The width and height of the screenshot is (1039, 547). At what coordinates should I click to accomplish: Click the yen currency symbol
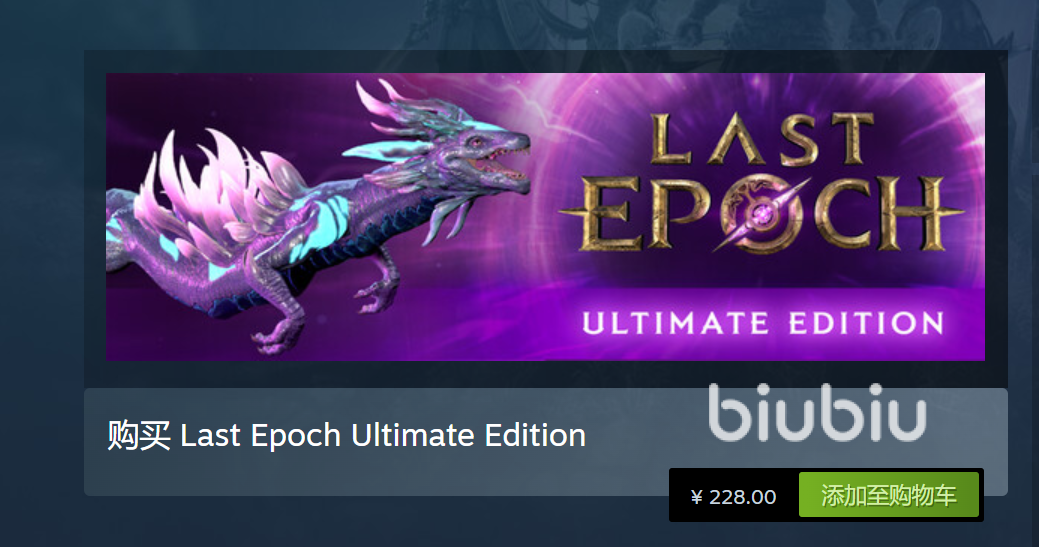click(x=696, y=497)
